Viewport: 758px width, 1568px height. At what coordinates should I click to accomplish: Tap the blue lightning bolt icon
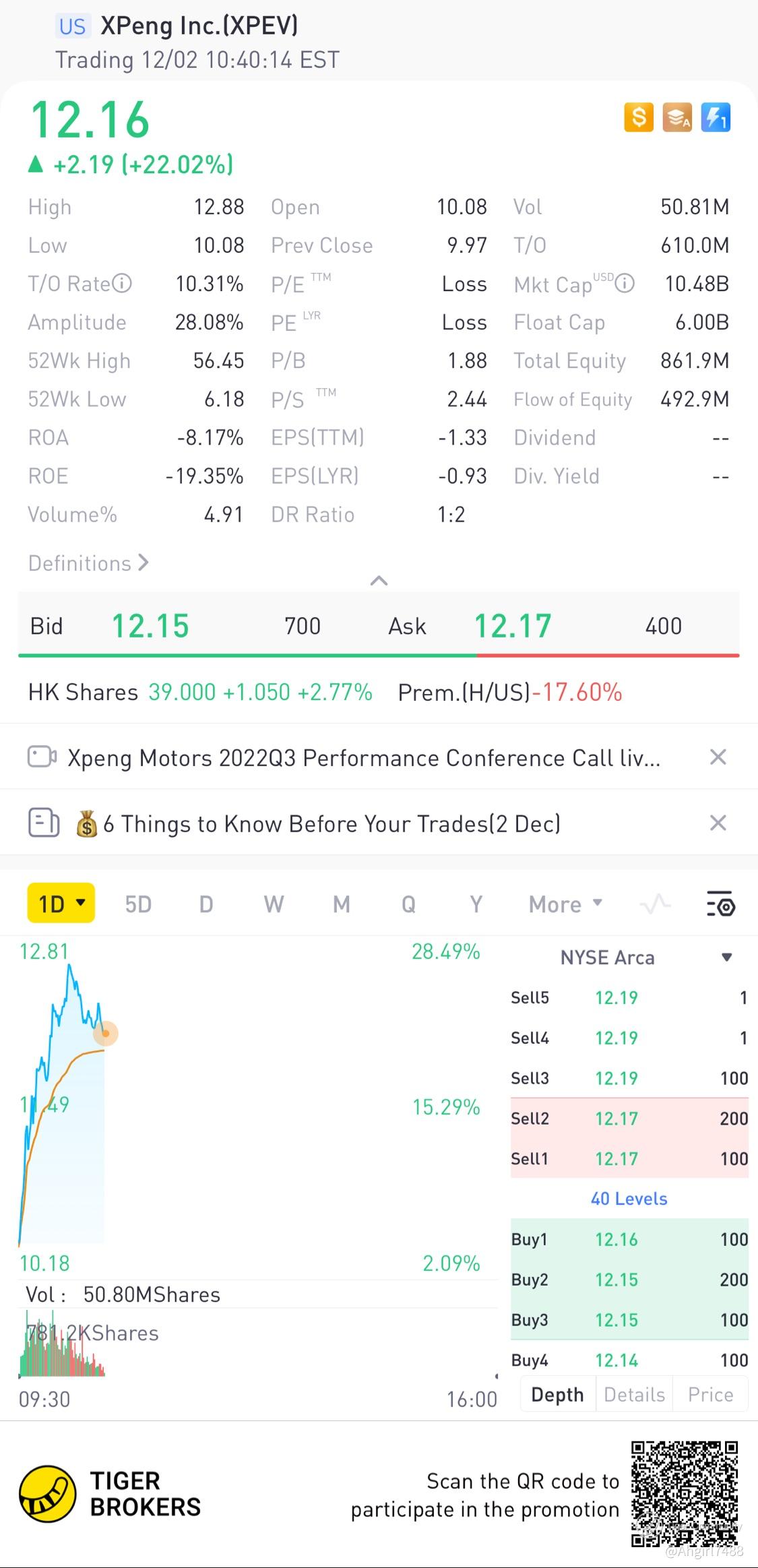[x=716, y=117]
